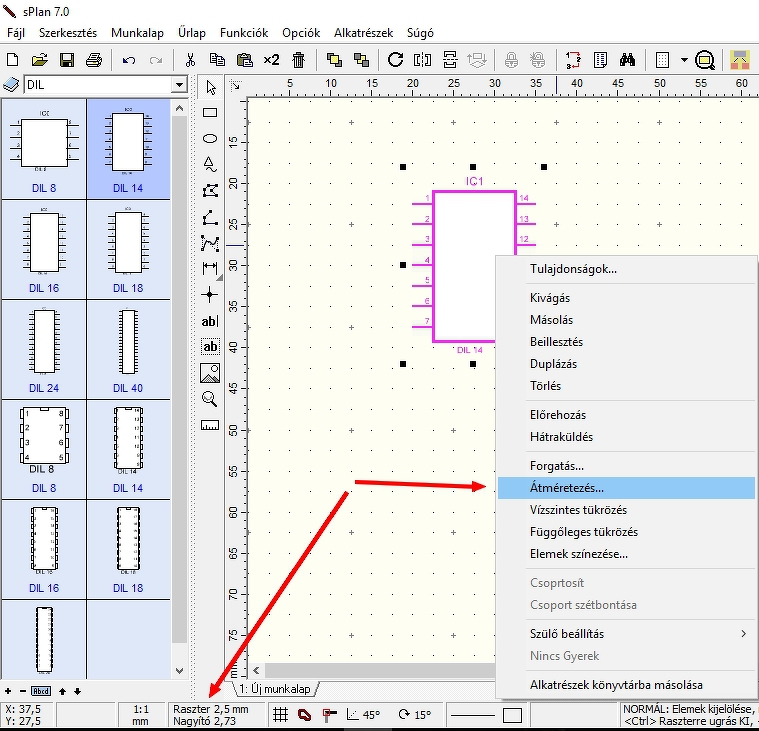Paste from clipboard toolbar icon
The image size is (759, 731).
pos(244,60)
